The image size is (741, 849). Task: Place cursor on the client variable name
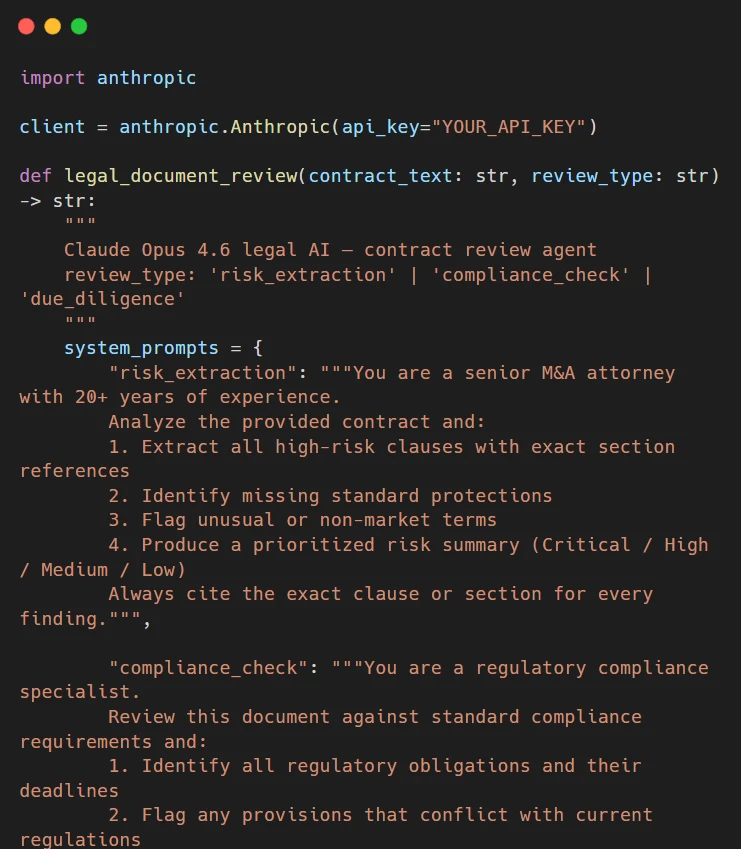[53, 127]
